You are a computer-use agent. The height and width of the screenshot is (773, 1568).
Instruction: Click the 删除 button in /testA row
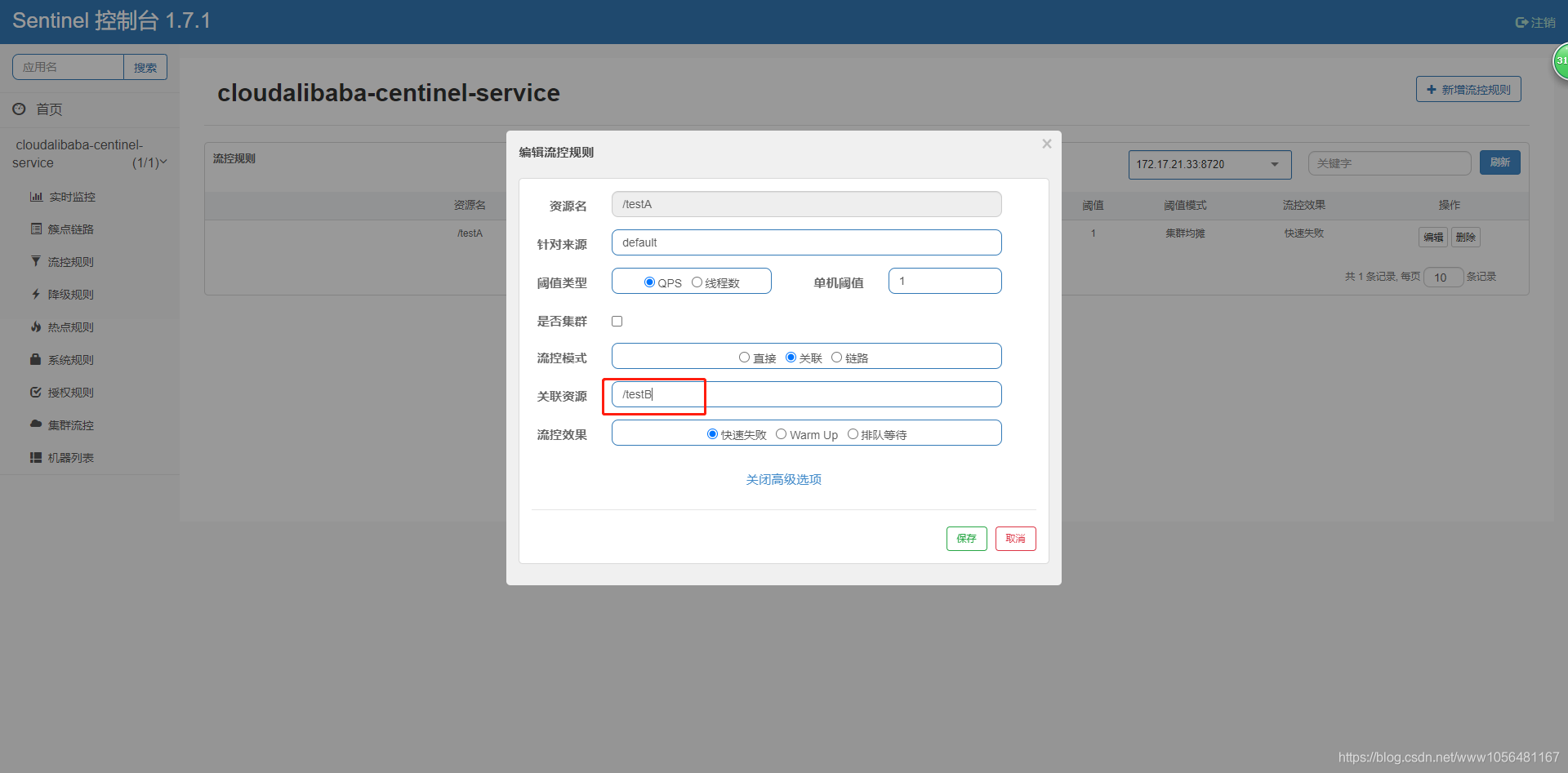[1466, 238]
